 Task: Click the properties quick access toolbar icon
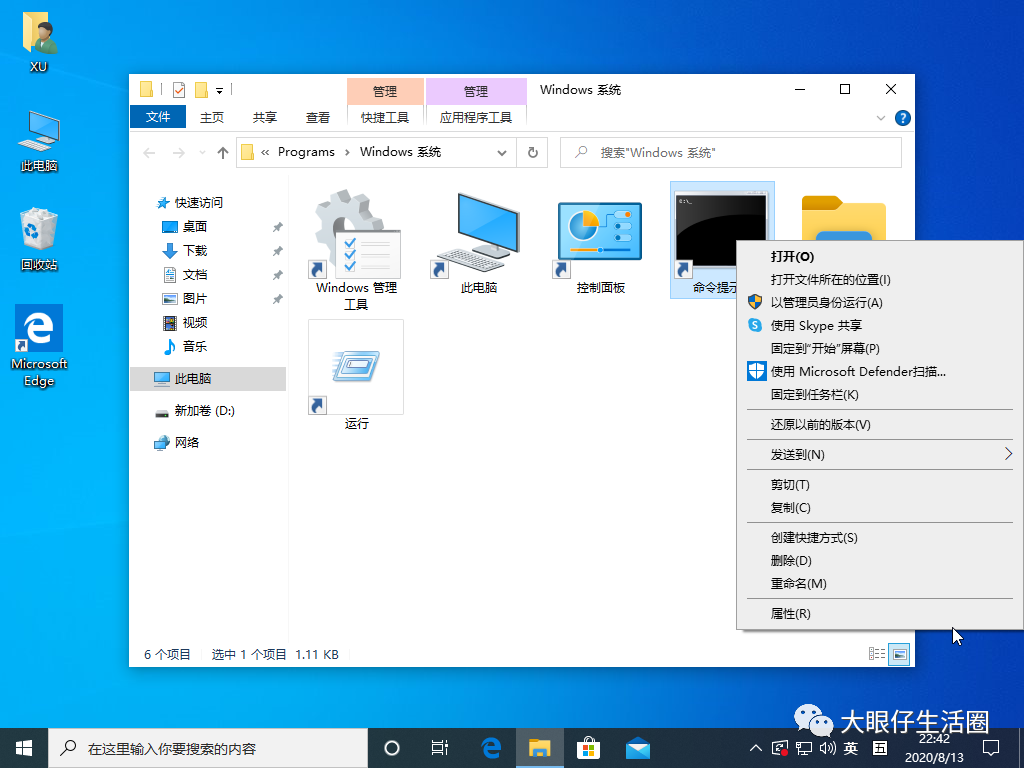click(x=179, y=89)
